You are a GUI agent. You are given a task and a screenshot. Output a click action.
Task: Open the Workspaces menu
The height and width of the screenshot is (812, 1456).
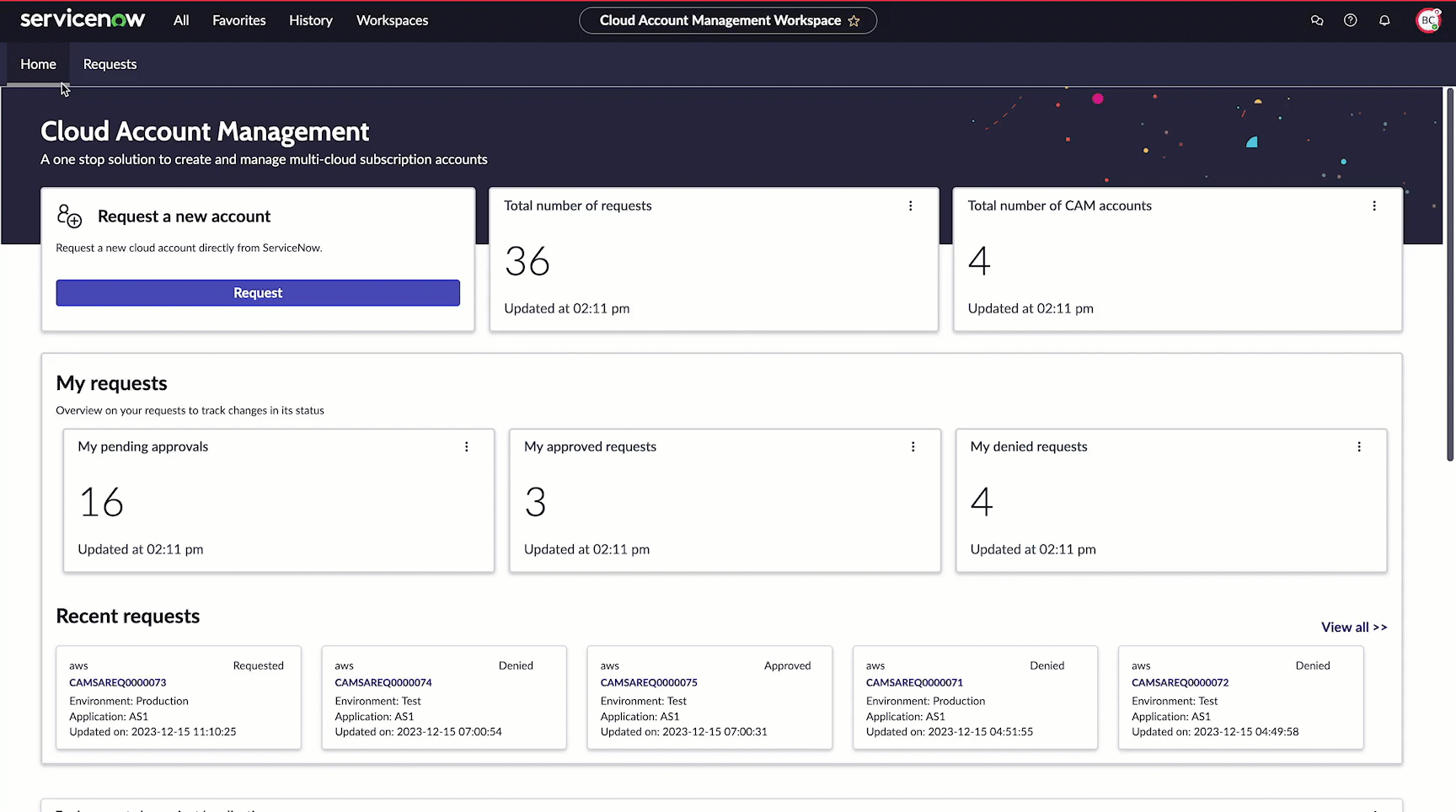(392, 20)
